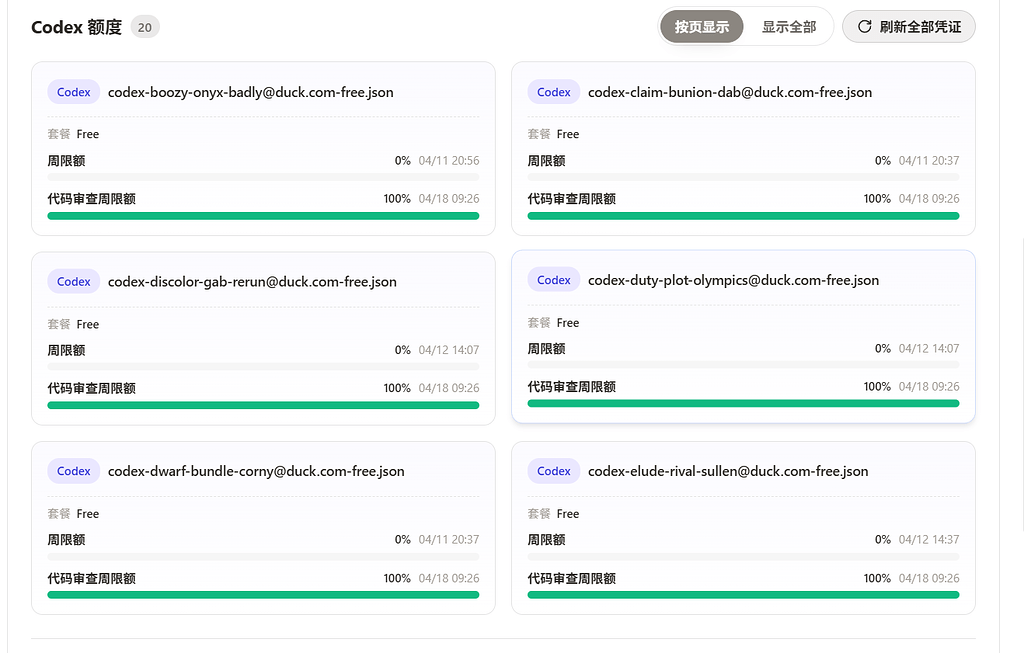Click Codex tag on claim-bunion-dab card

554,92
